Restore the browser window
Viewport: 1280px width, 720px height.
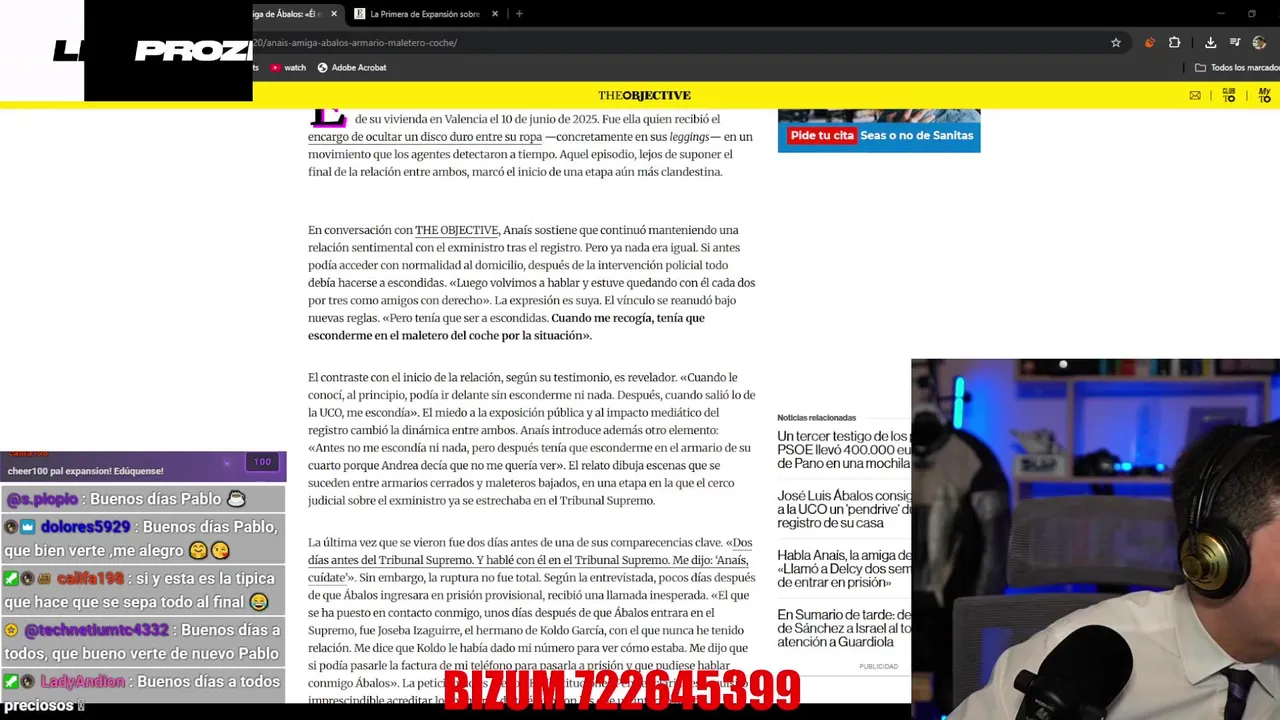click(x=1251, y=14)
